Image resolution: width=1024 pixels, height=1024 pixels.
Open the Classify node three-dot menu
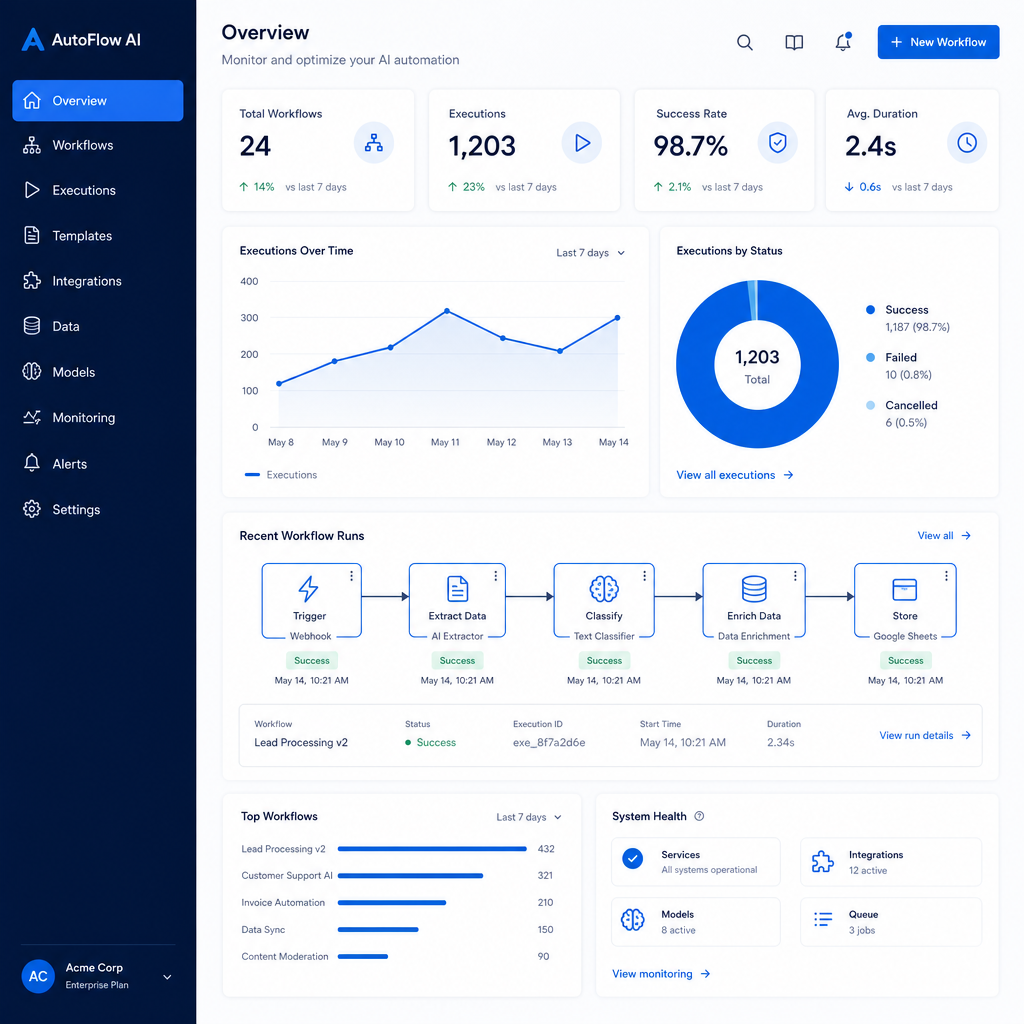click(x=645, y=575)
